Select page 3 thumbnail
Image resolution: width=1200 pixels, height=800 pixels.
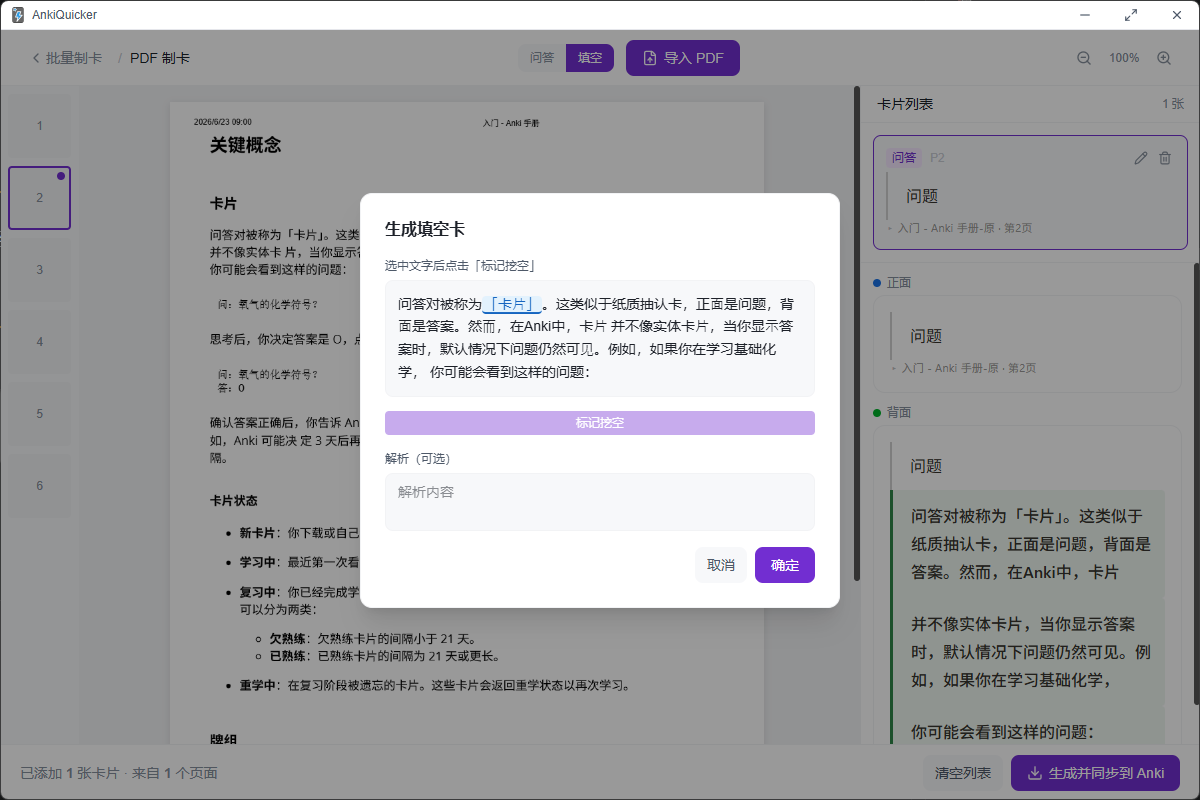pos(40,270)
